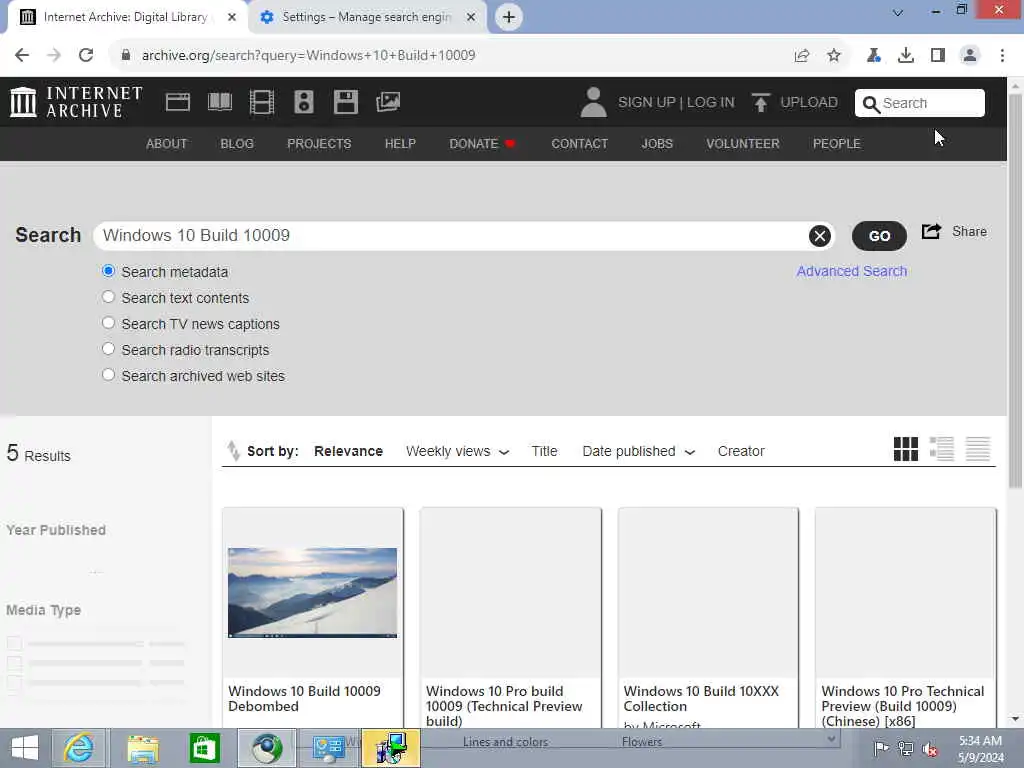Viewport: 1024px width, 768px height.
Task: Open the Images icon in header
Action: [x=388, y=102]
